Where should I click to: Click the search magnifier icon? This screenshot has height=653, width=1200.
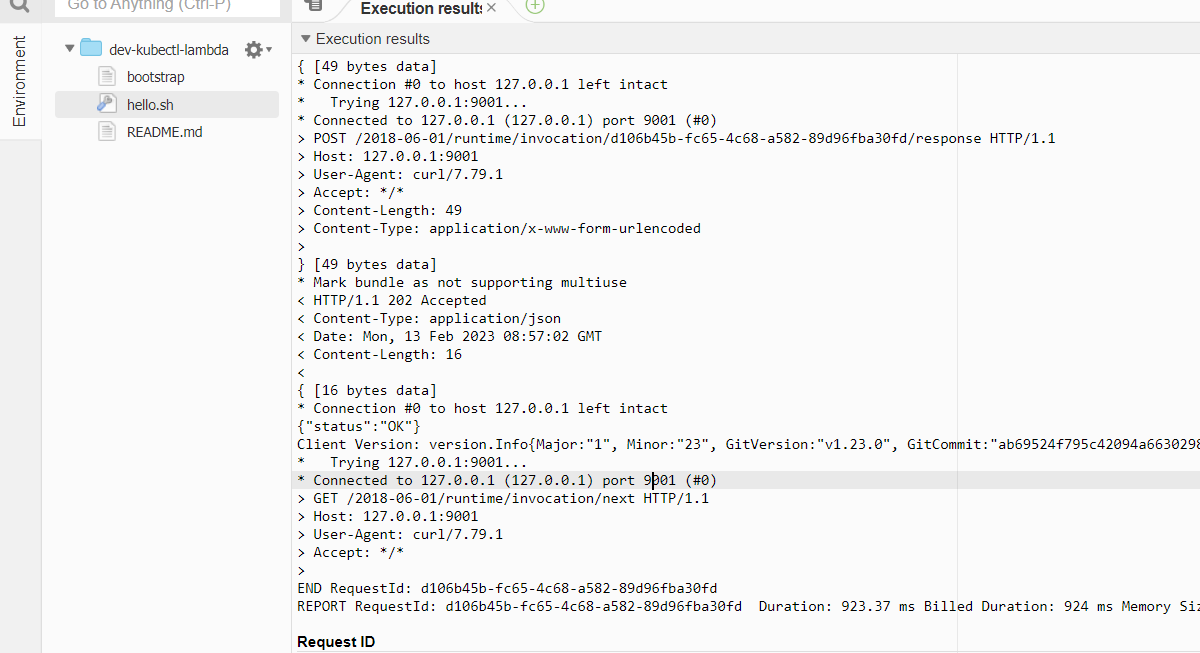(20, 5)
